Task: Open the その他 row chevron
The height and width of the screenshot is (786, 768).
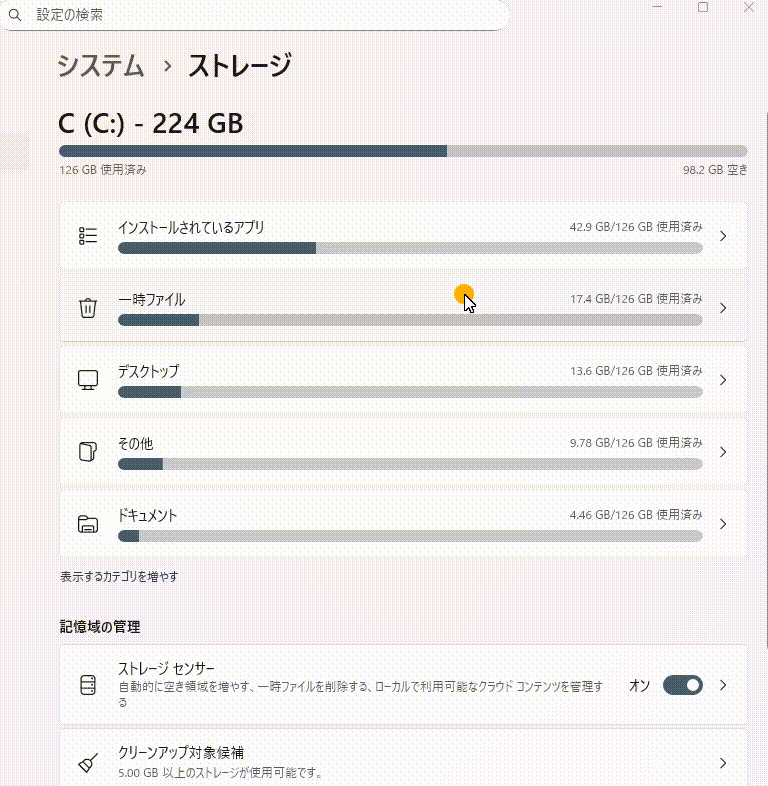Action: 723,452
